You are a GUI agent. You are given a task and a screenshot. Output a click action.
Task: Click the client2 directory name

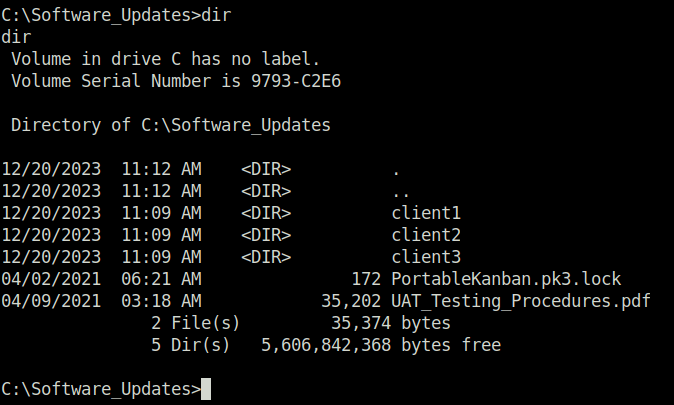[426, 235]
